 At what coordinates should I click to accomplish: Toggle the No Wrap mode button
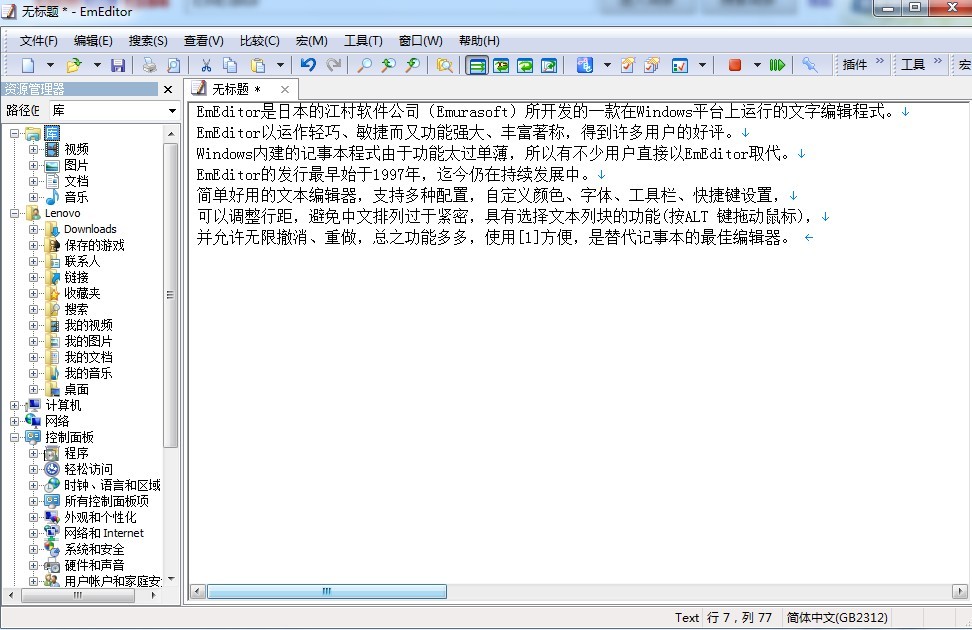click(x=477, y=65)
